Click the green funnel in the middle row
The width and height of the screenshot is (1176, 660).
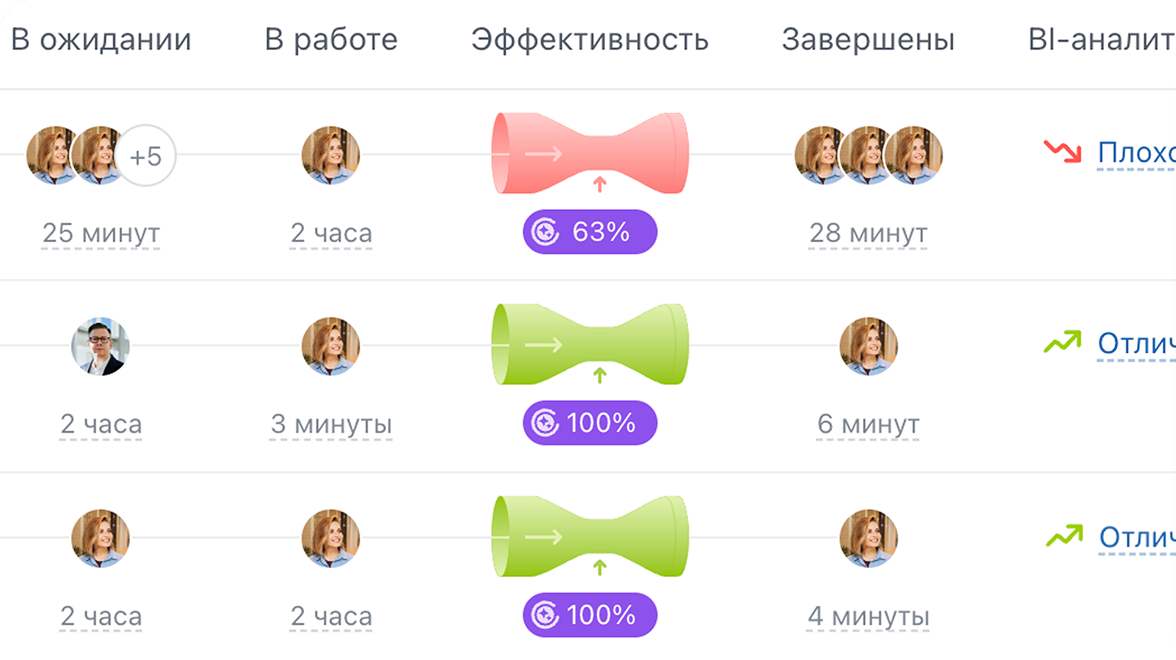pyautogui.click(x=590, y=344)
